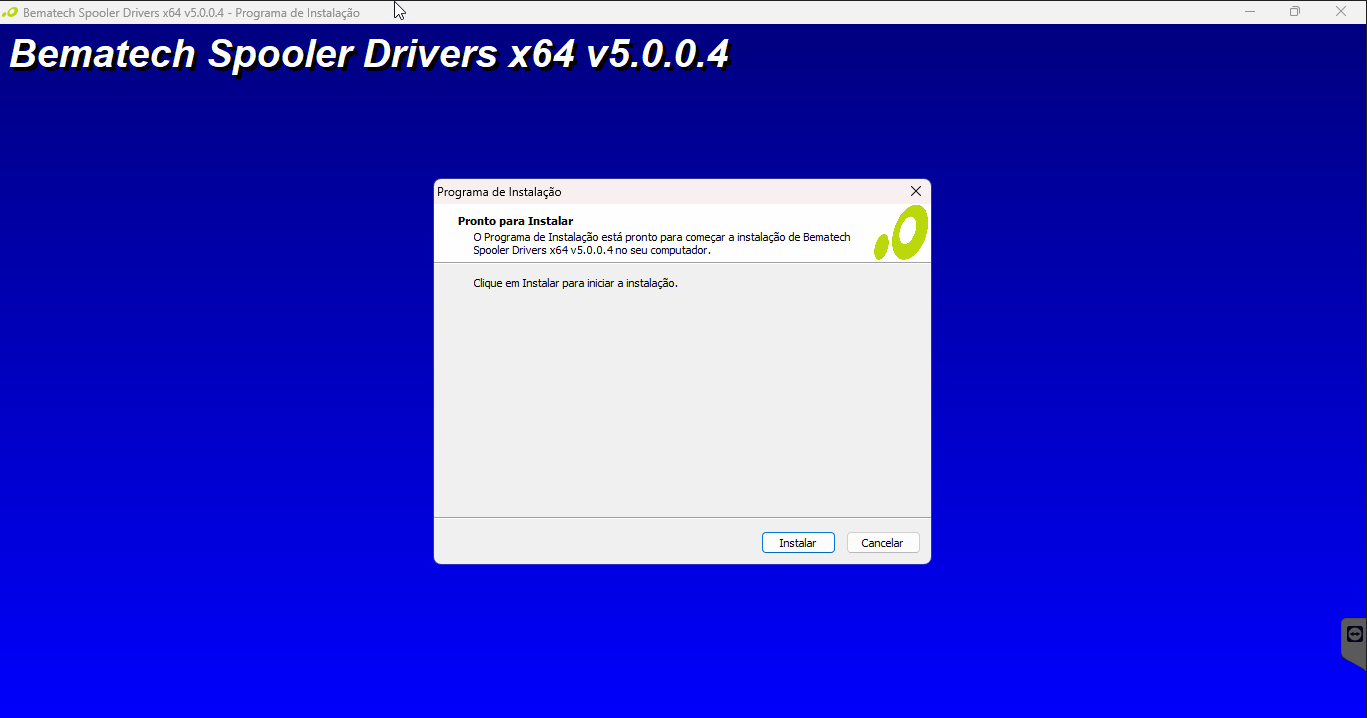Minimize the installer main window

[x=1249, y=12]
